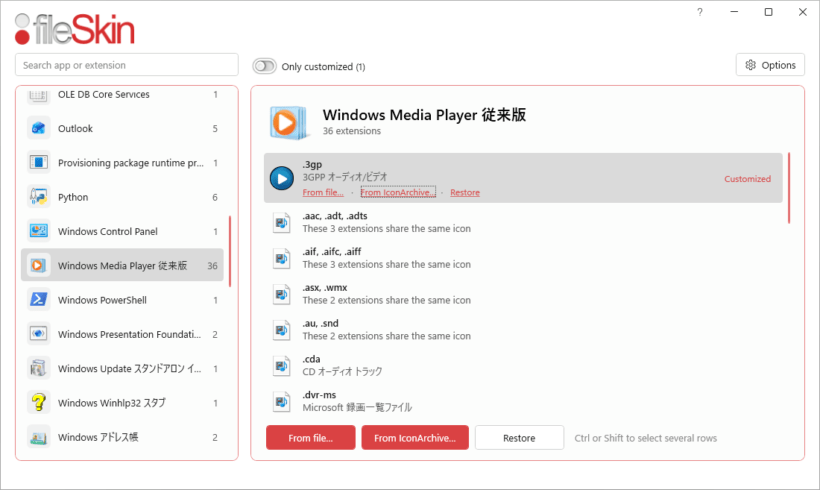Click the Only customized (1) label
The height and width of the screenshot is (490, 820).
click(323, 66)
